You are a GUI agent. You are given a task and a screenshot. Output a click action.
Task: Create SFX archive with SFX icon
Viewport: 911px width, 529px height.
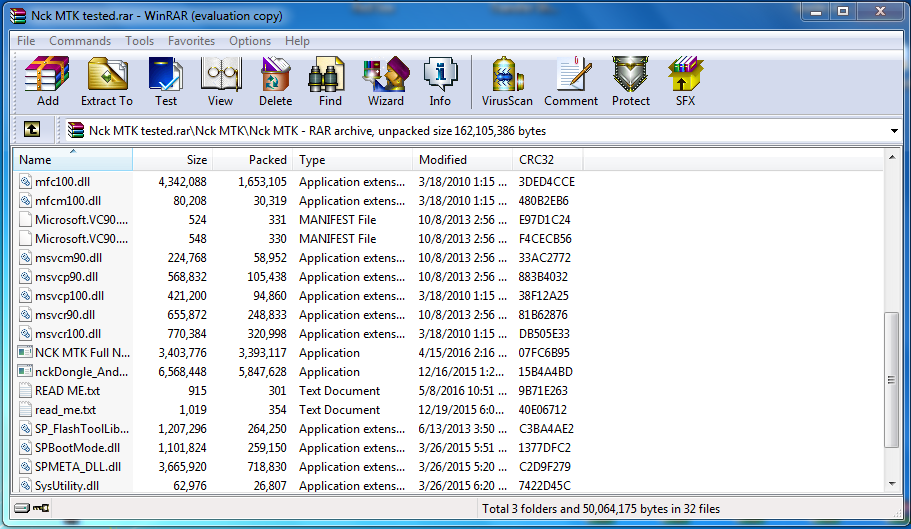pos(685,82)
